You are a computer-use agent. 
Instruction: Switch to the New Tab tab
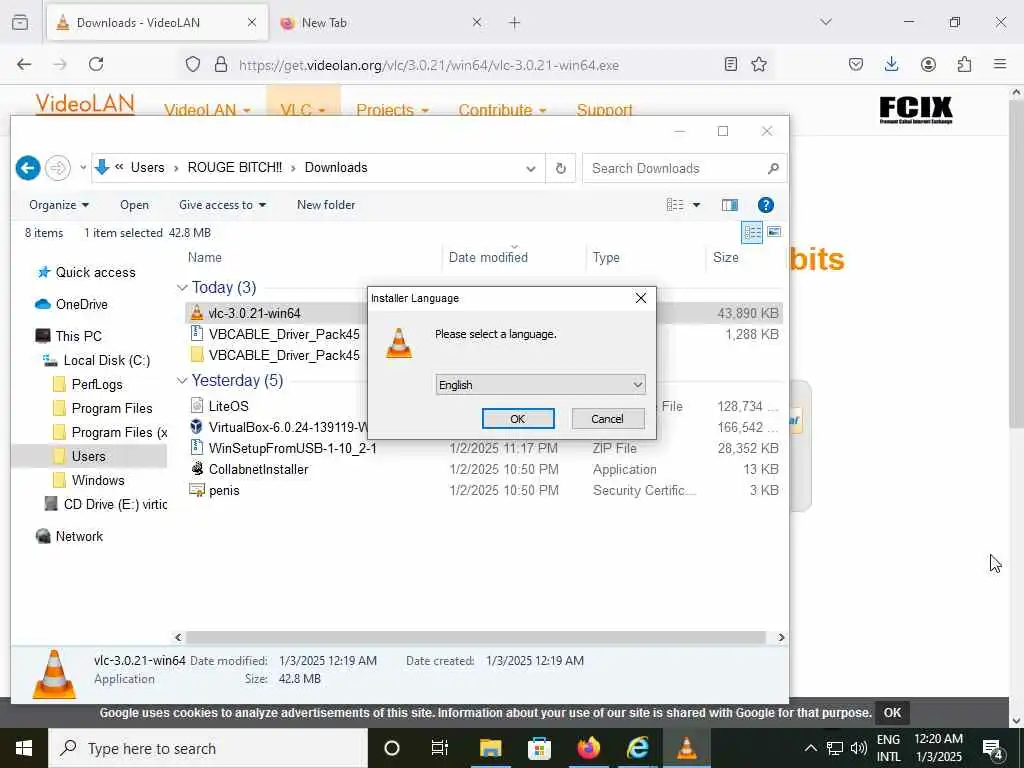coord(381,23)
